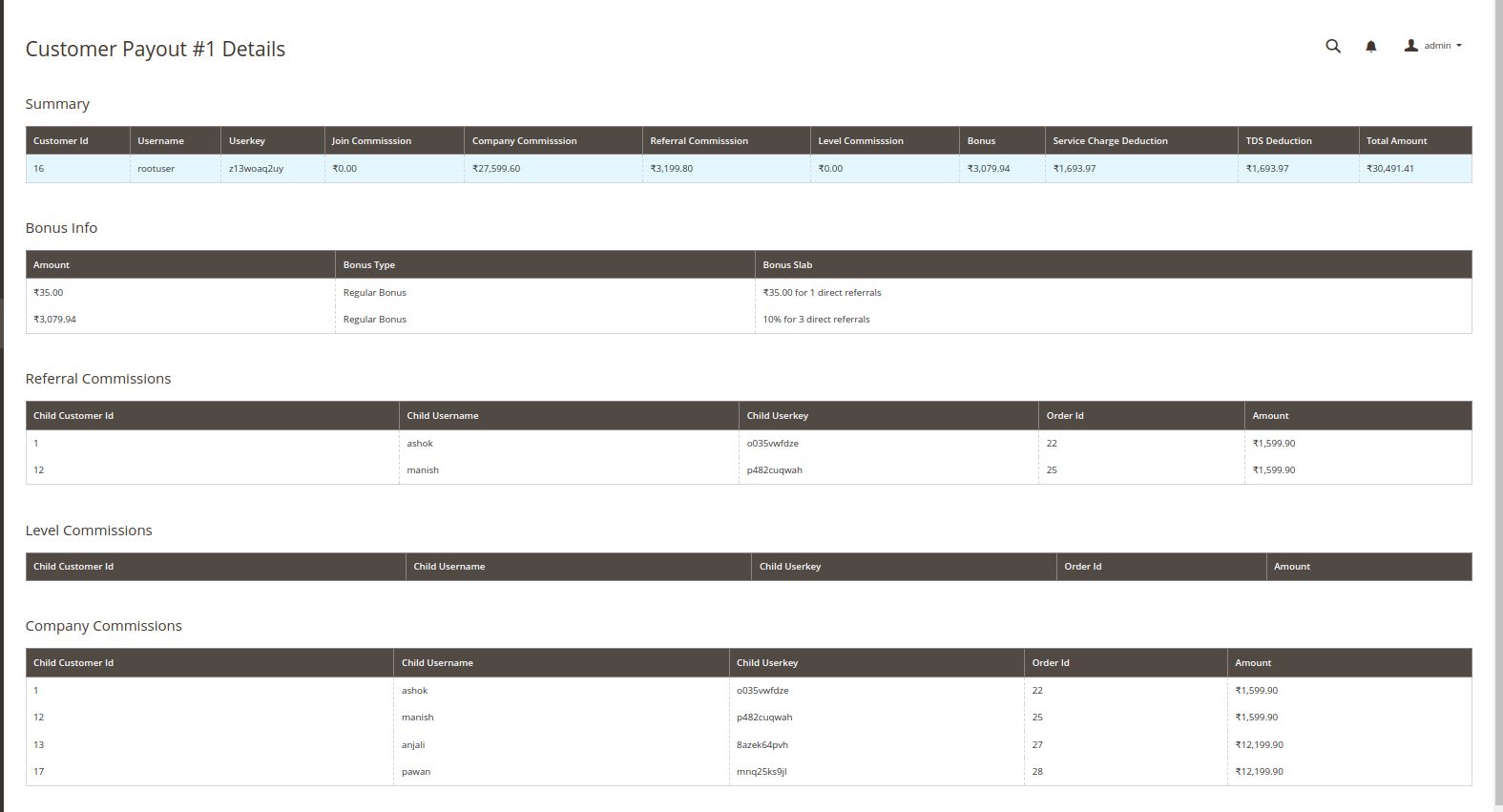Select userkey o035vwfdze in Referral Commissions
The image size is (1503, 812).
point(773,444)
